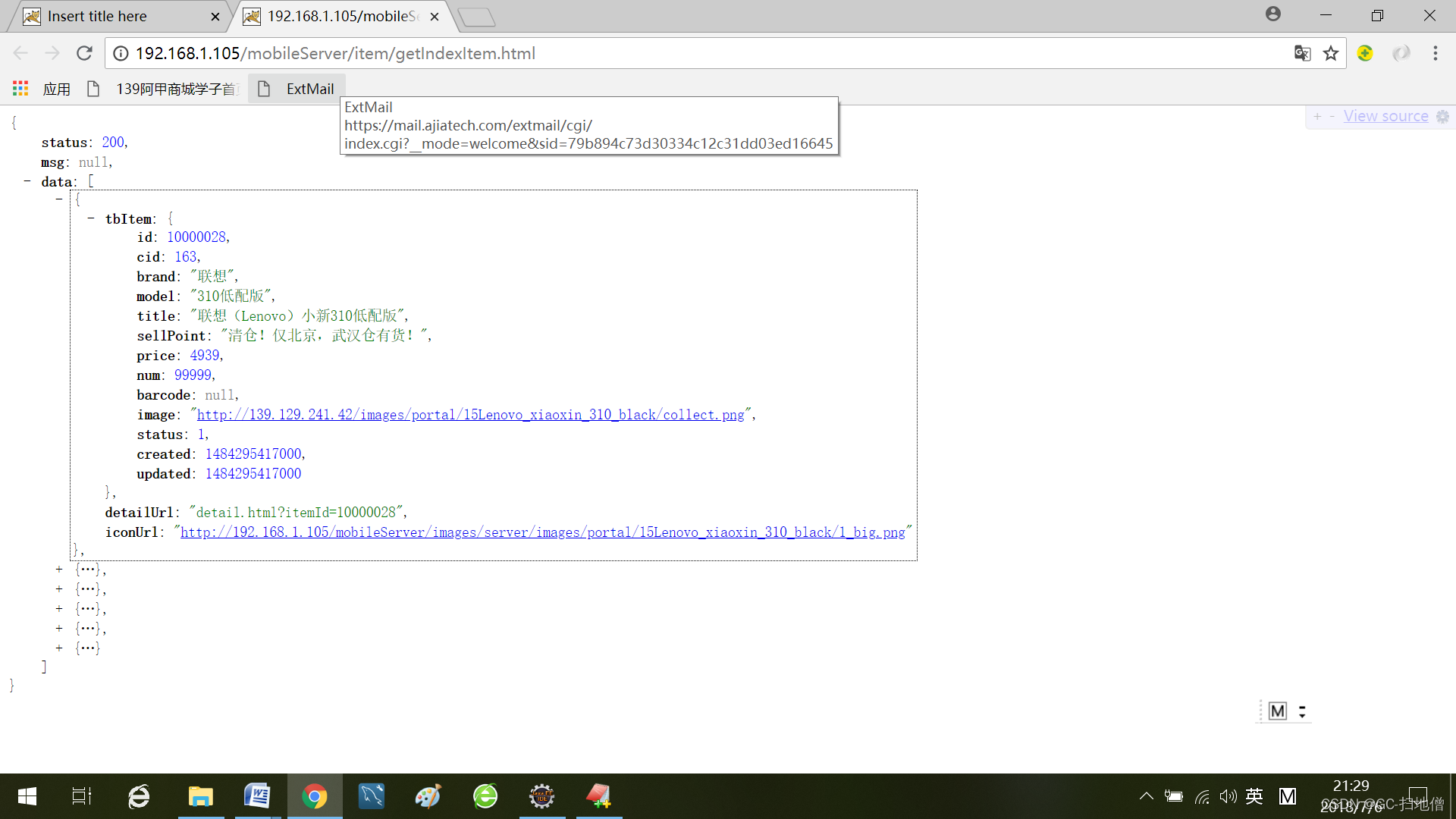Viewport: 1456px width, 819px height.
Task: Click the bookmark star icon
Action: click(x=1331, y=53)
